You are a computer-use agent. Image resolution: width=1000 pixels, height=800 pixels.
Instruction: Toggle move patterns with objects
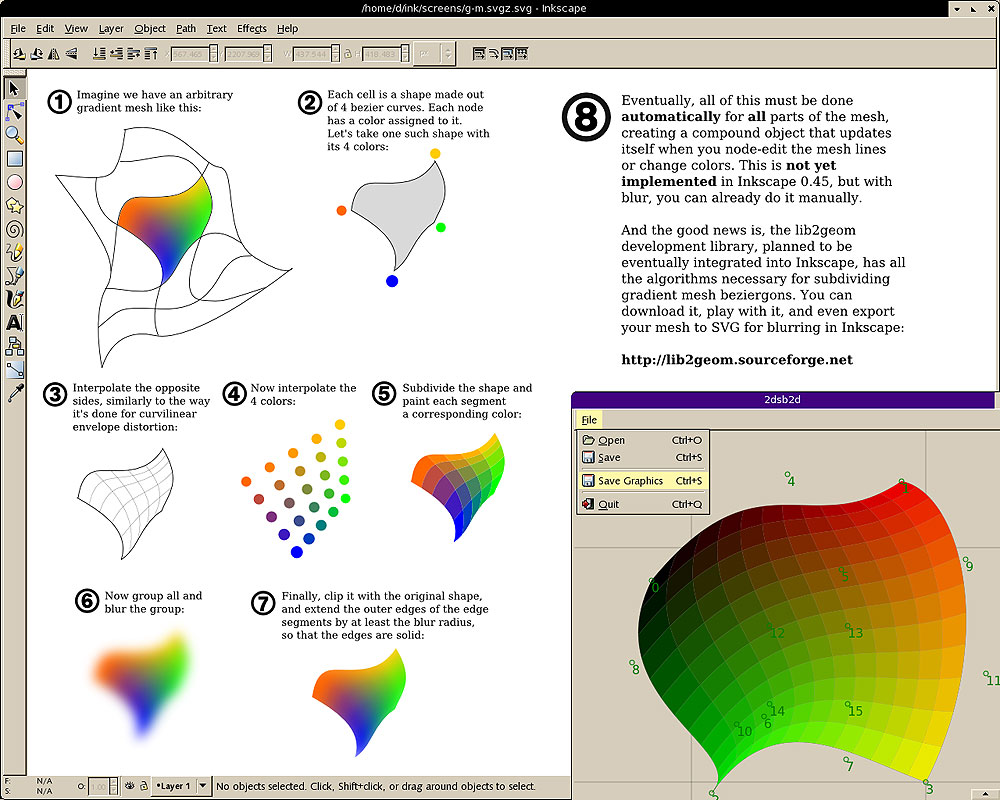522,54
